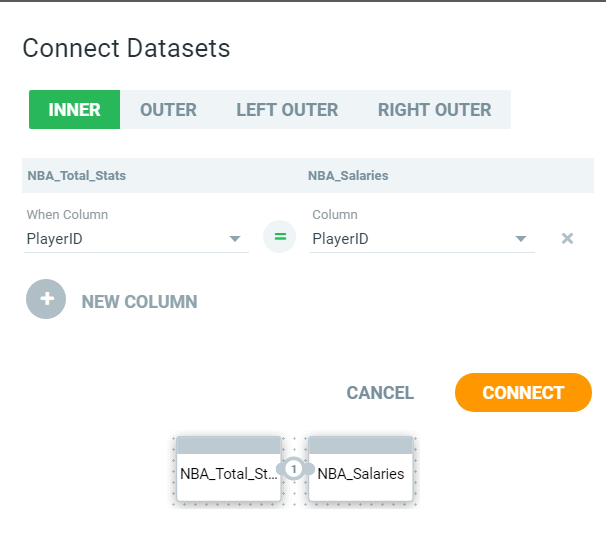Screen dimensions: 606x553
Task: Cancel the Connect Datasets dialog
Action: coord(380,393)
